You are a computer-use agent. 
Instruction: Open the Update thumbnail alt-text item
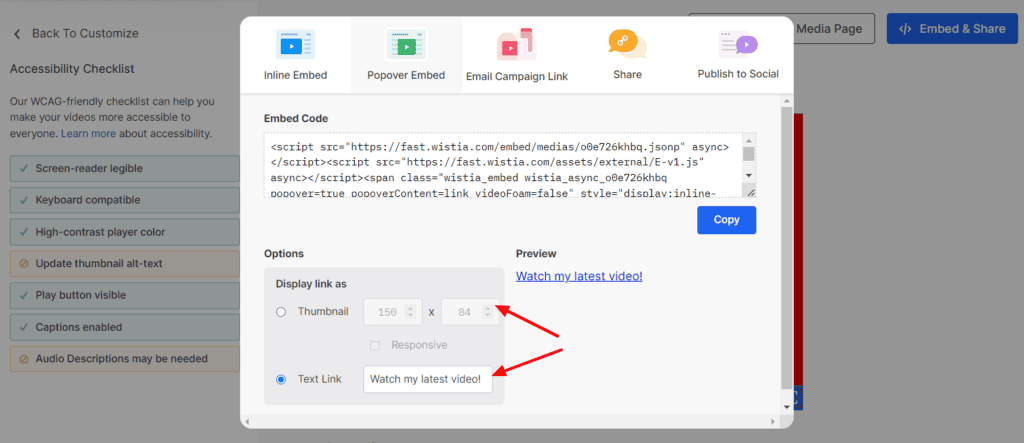125,264
